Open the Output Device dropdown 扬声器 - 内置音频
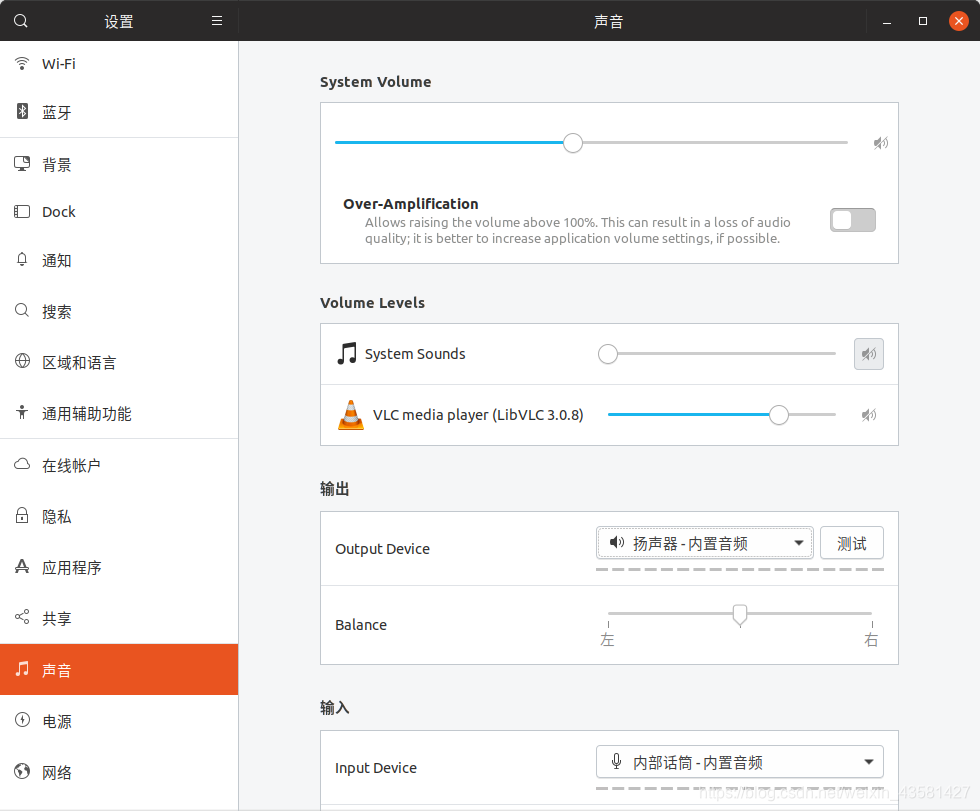980x811 pixels. pos(704,543)
